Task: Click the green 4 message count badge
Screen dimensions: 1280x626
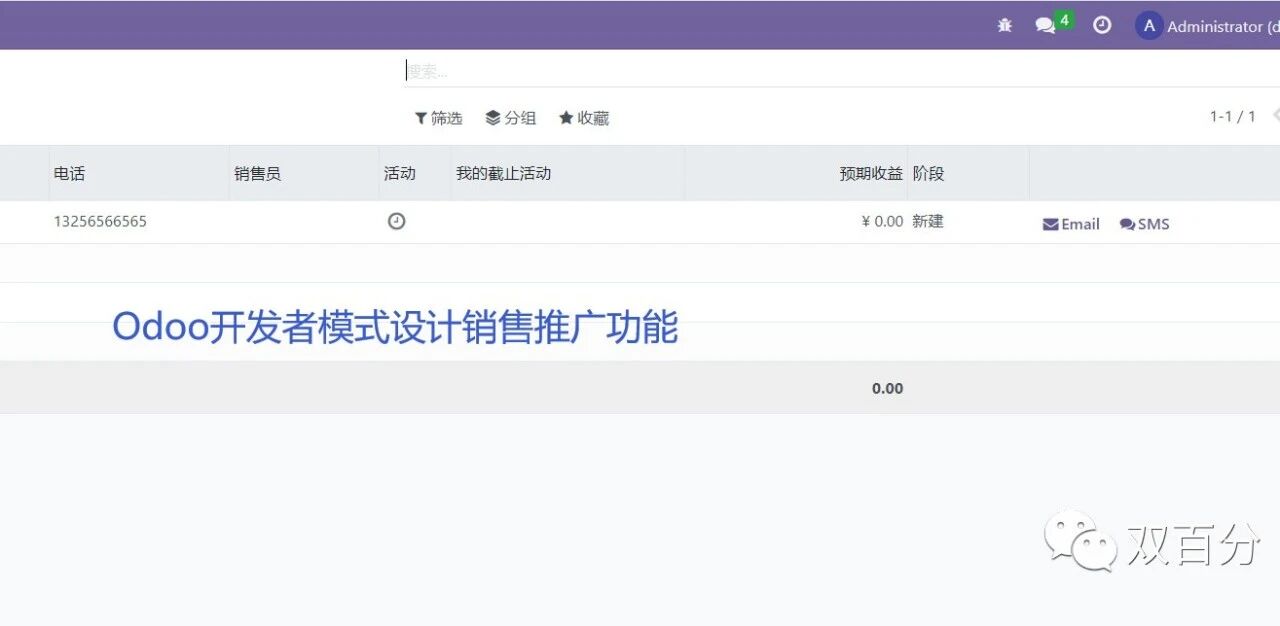Action: pyautogui.click(x=1065, y=20)
